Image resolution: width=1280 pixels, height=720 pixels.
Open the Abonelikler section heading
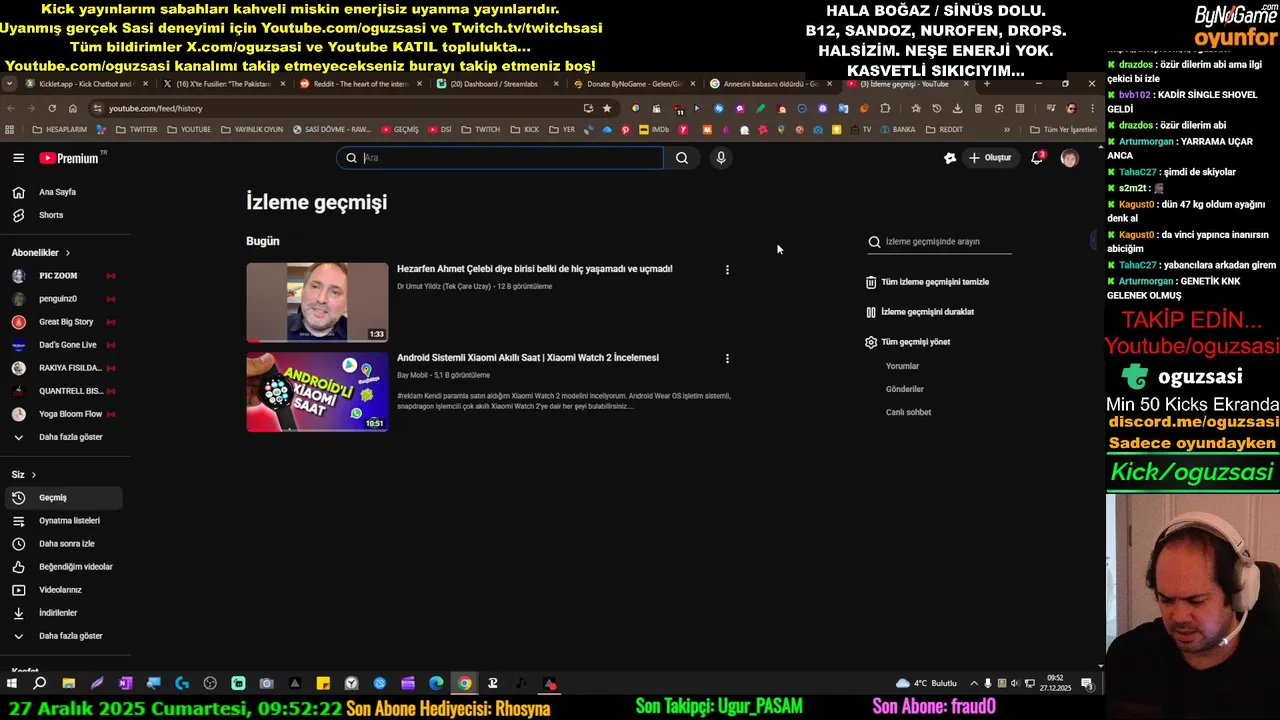pos(41,253)
